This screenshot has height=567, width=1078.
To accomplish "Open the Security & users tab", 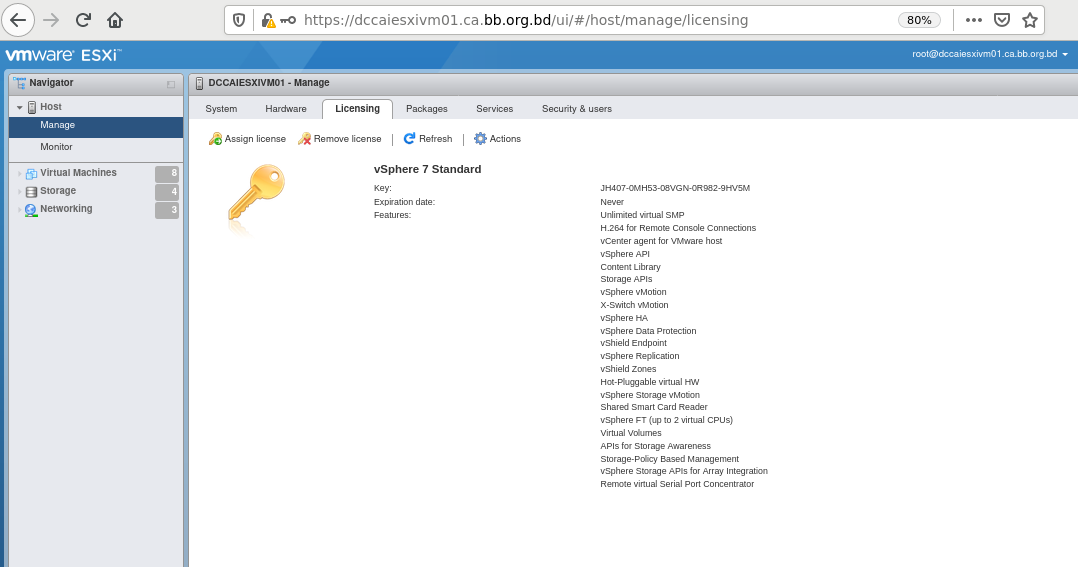I will coord(576,109).
